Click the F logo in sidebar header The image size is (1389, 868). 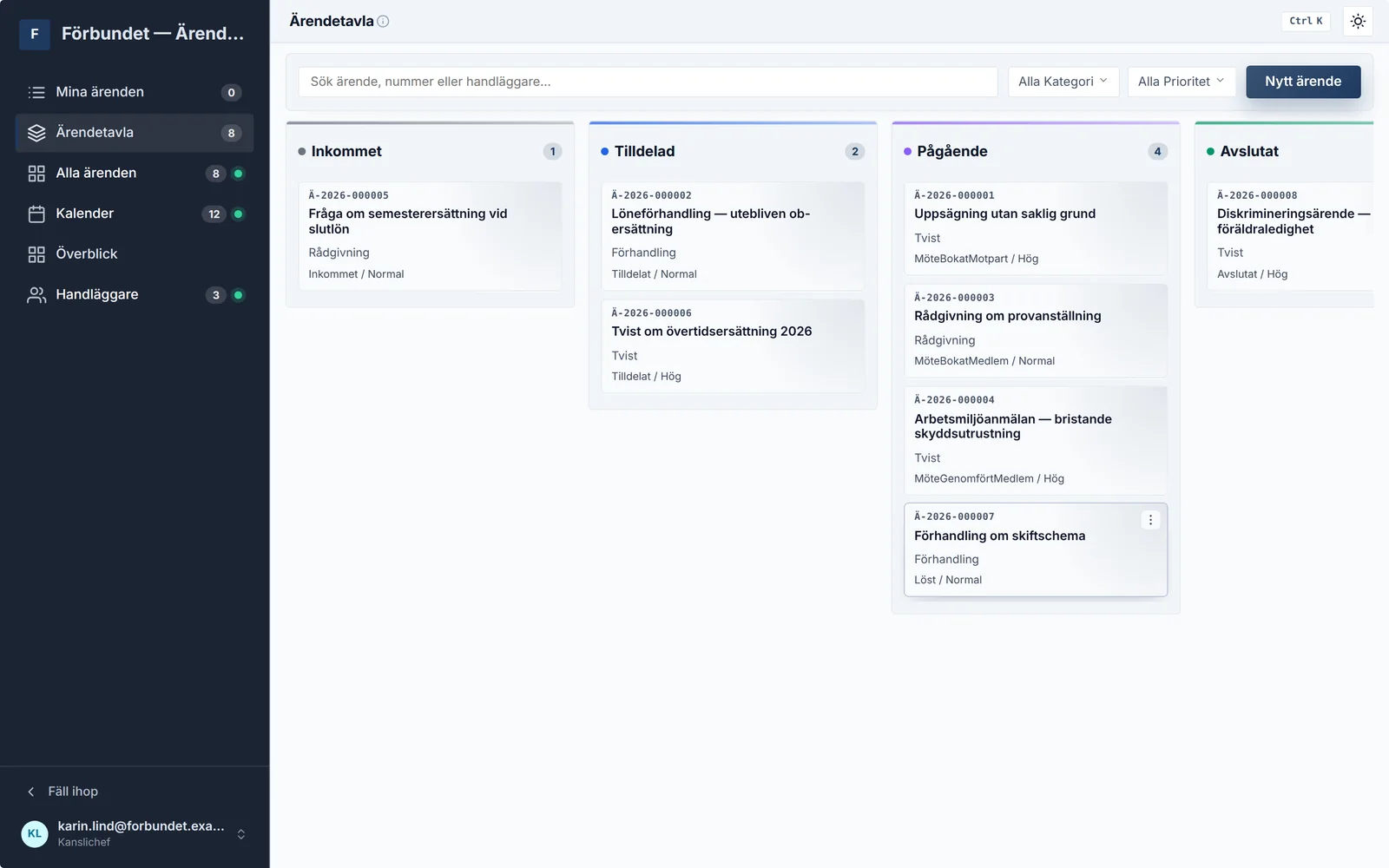(x=35, y=34)
